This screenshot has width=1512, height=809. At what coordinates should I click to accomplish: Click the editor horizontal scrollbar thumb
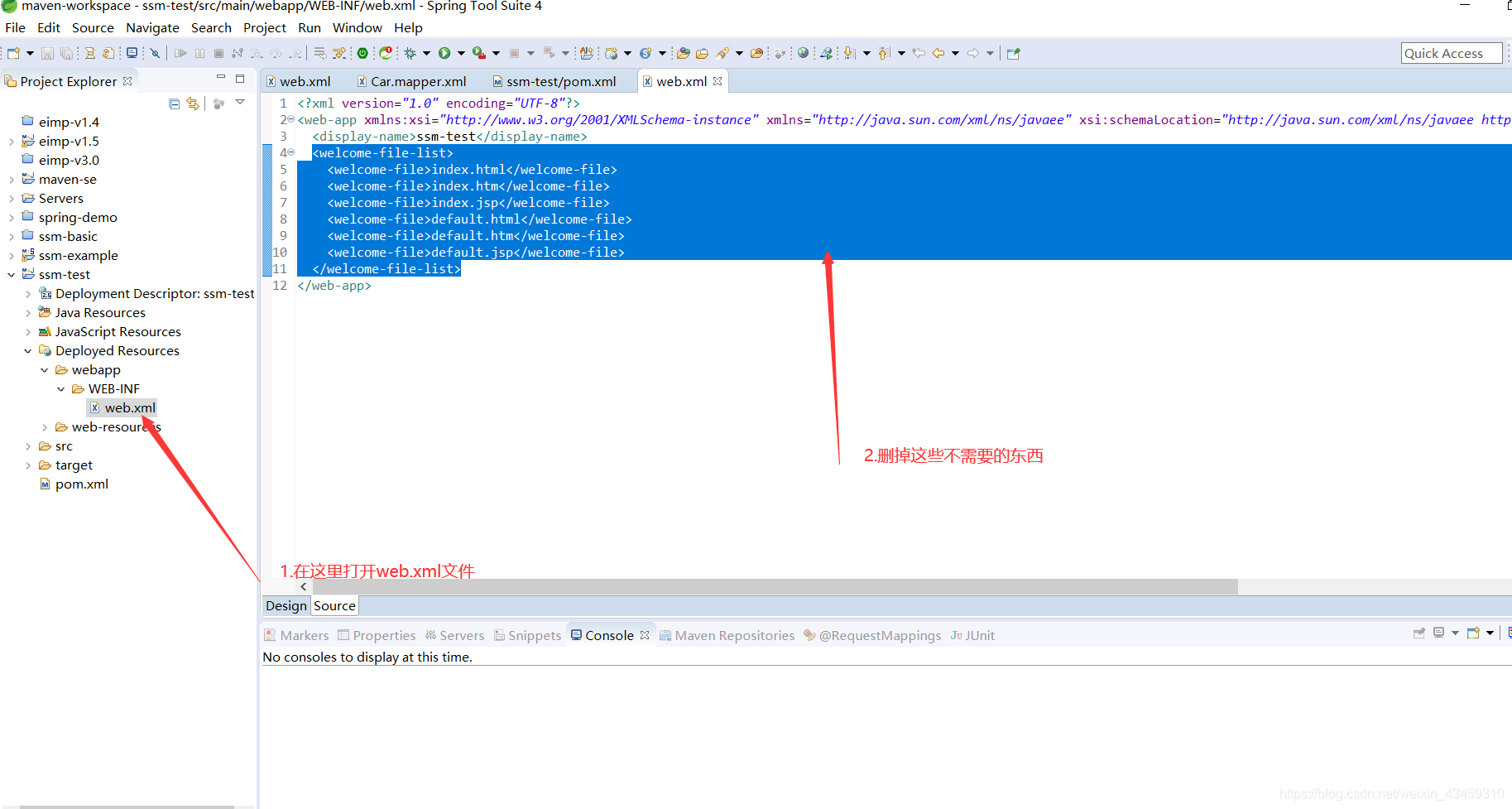775,586
